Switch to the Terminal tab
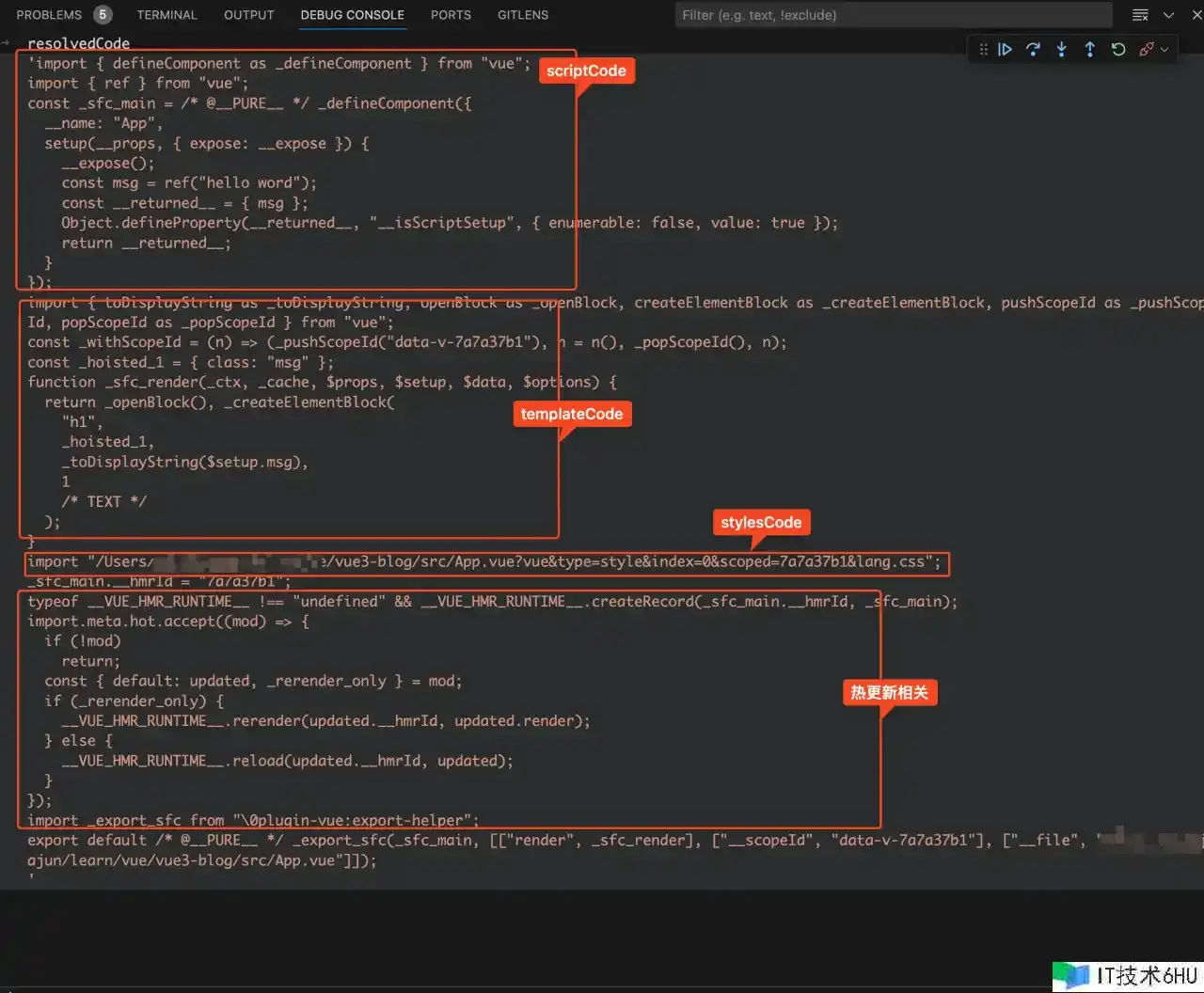This screenshot has height=993, width=1204. pos(166,15)
